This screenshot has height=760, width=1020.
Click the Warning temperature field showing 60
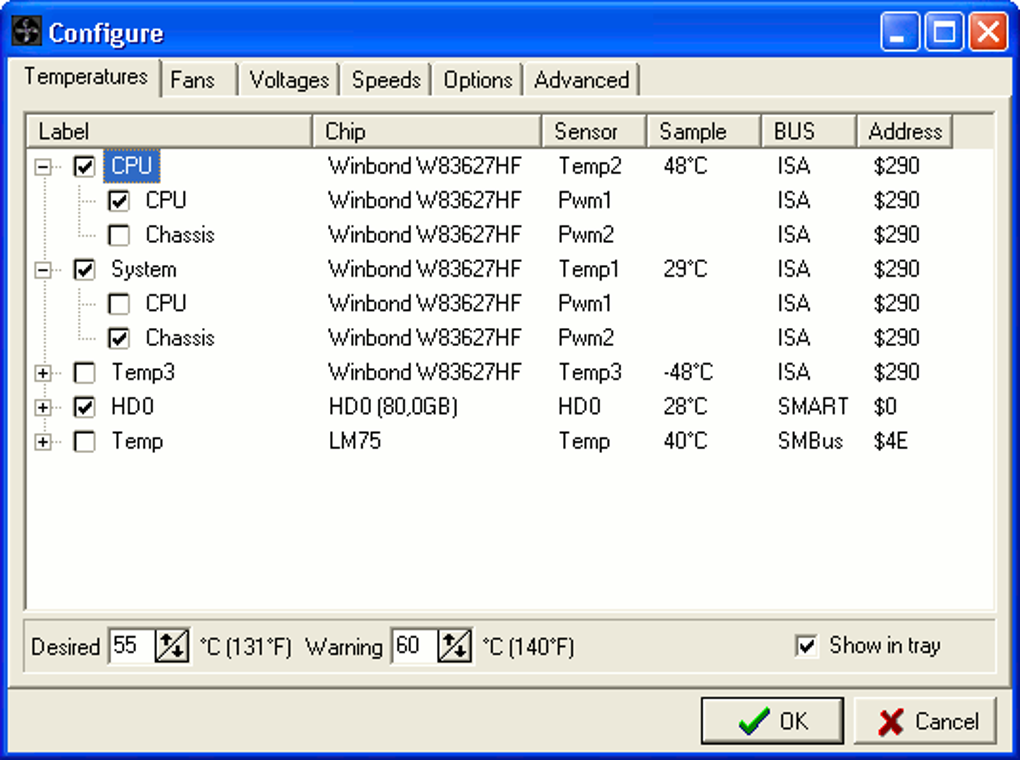click(414, 646)
